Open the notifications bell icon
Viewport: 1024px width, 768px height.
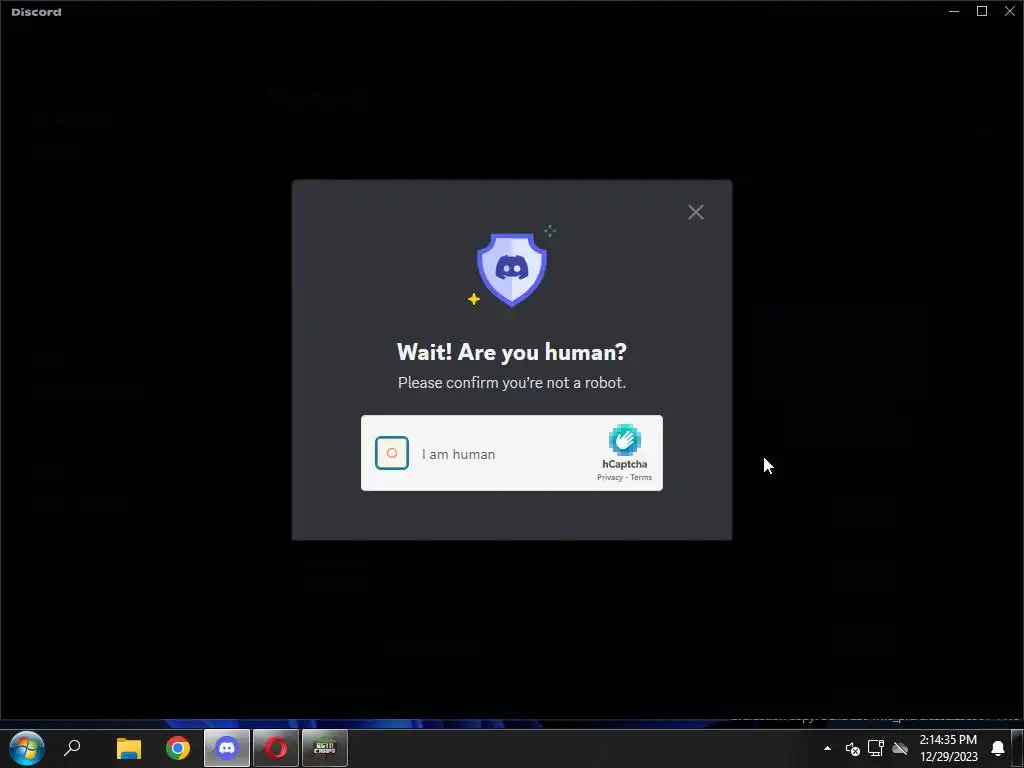pyautogui.click(x=998, y=748)
